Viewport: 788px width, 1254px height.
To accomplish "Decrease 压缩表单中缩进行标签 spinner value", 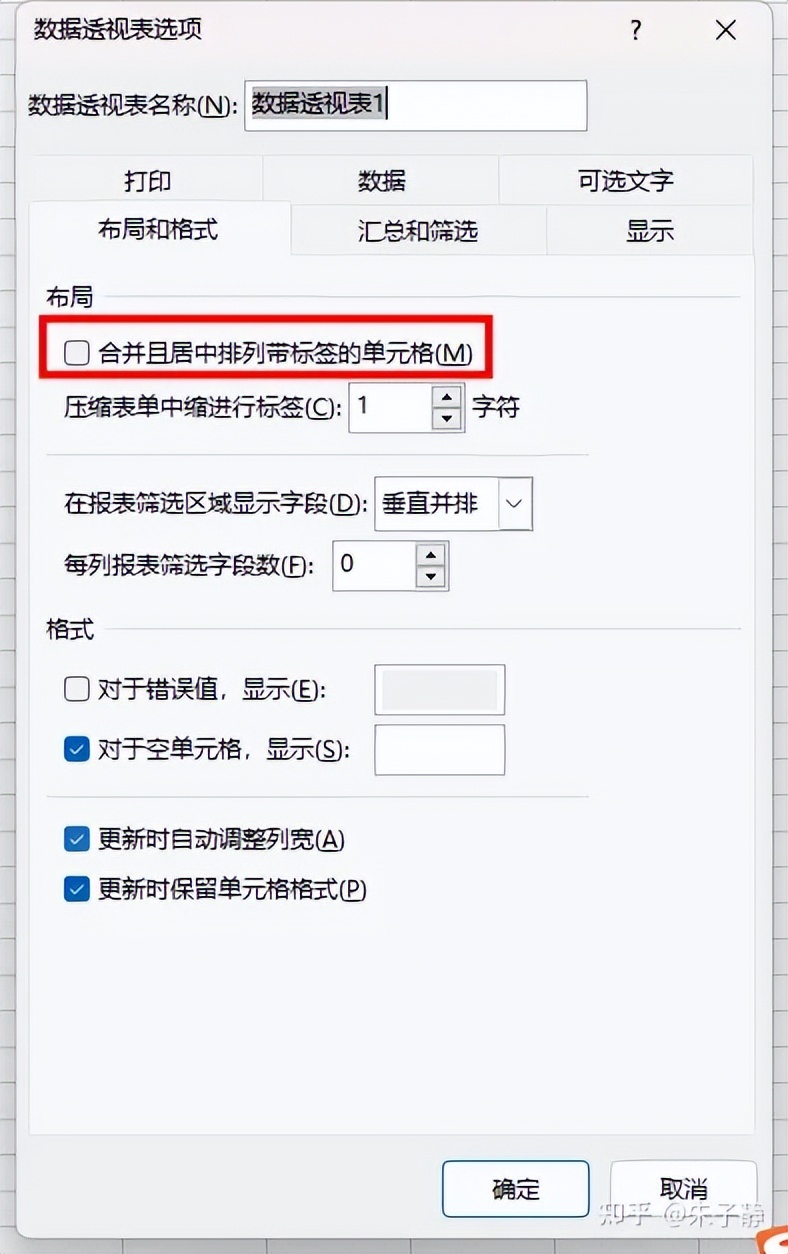I will pyautogui.click(x=447, y=419).
